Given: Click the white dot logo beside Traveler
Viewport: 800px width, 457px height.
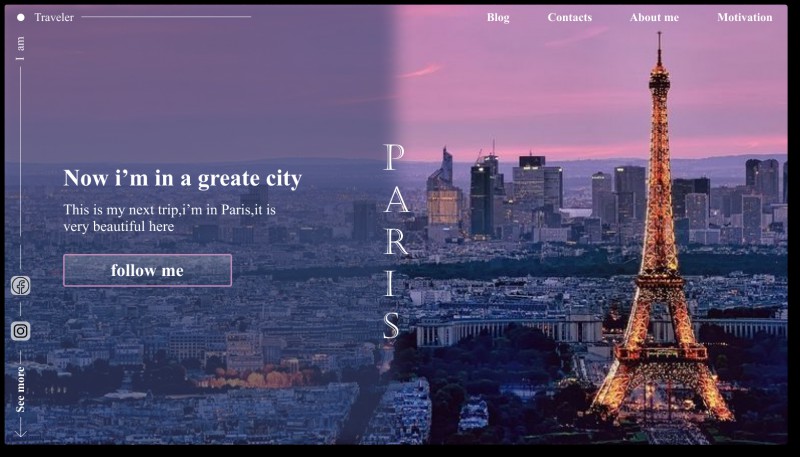Looking at the screenshot, I should (20, 17).
